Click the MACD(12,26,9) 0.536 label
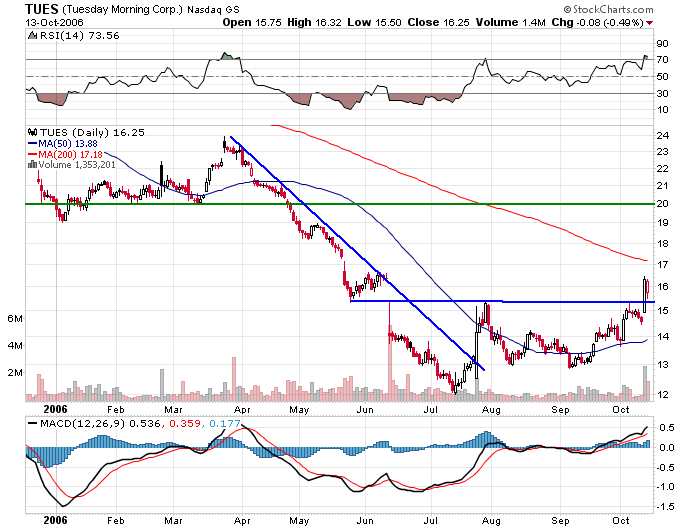Screen dimensions: 683x528 [100, 423]
